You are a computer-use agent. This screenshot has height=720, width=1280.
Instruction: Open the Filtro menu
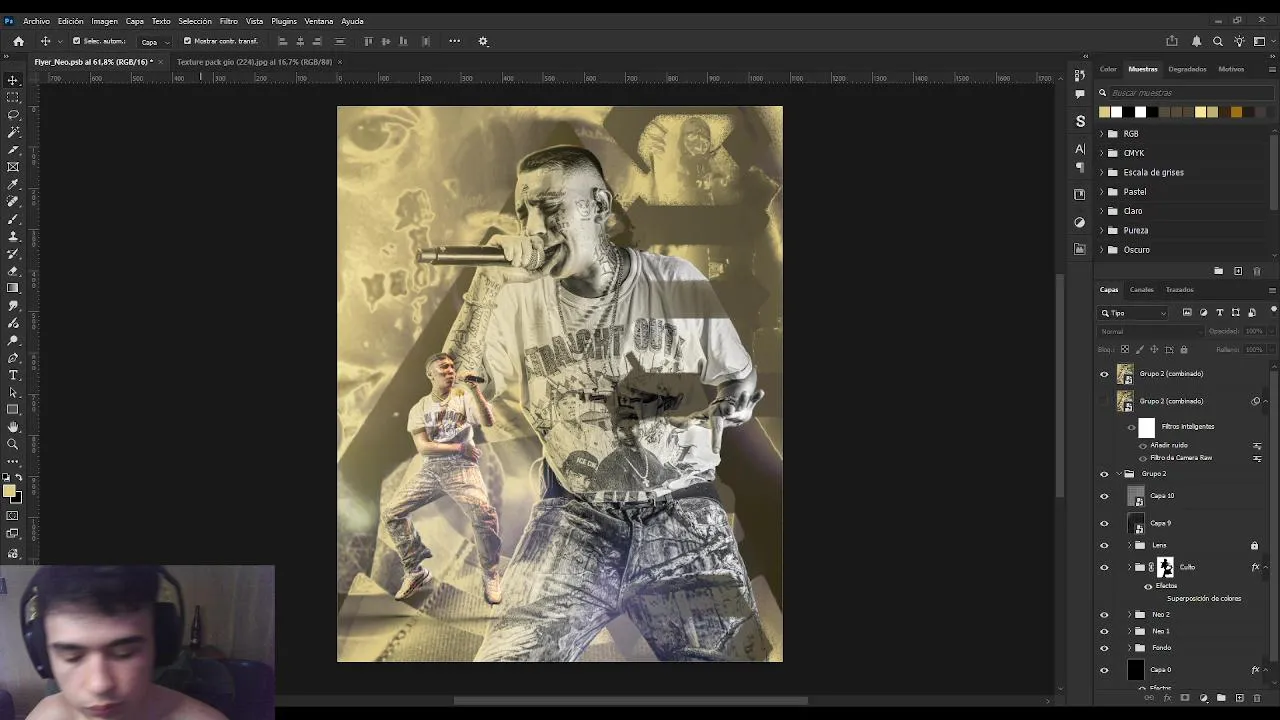229,21
